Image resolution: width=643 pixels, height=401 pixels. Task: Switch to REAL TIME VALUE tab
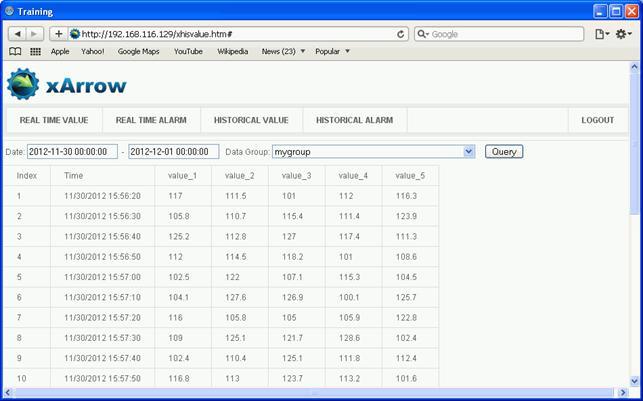pos(54,120)
